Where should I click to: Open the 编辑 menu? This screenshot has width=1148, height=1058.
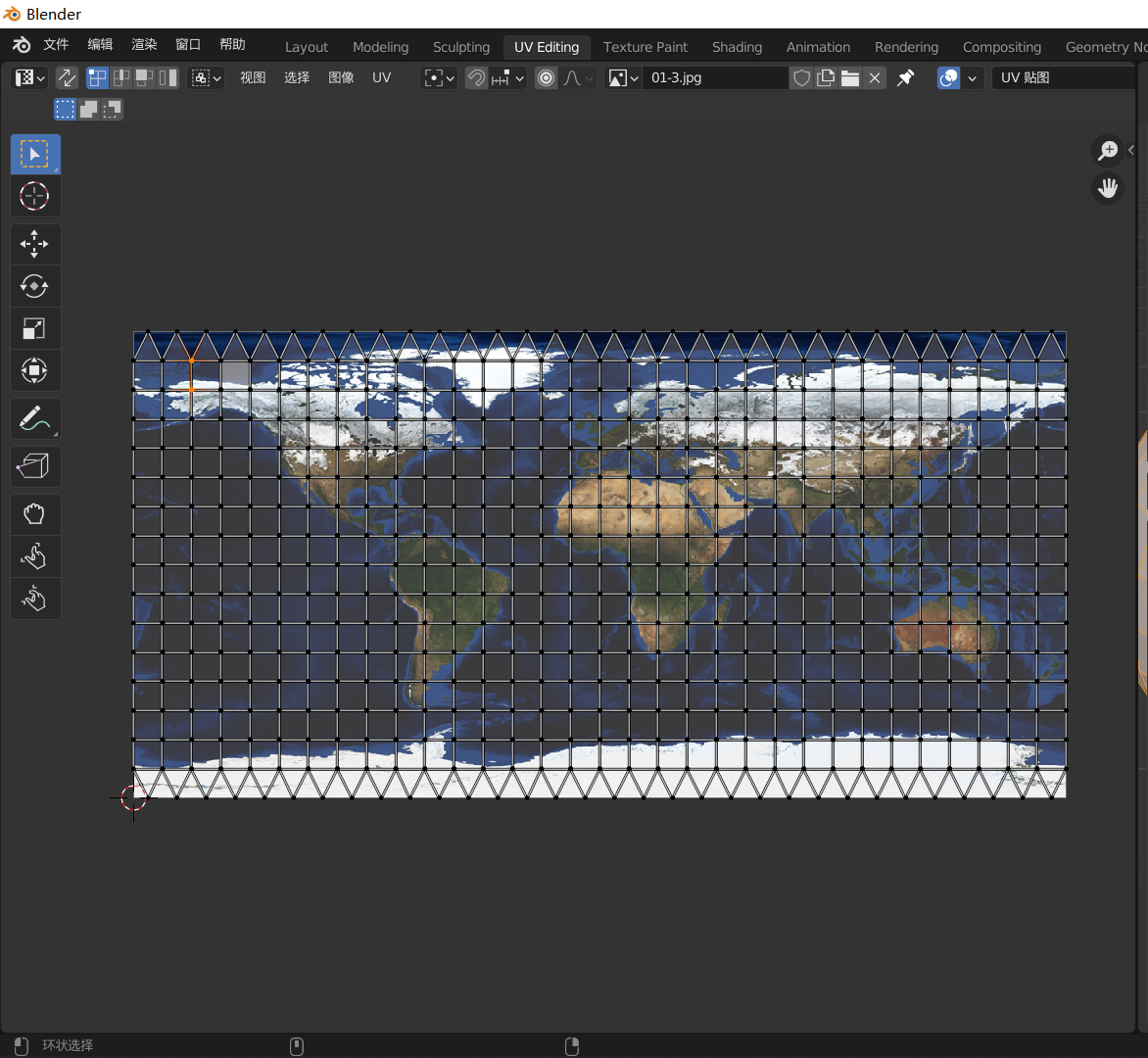tap(100, 45)
